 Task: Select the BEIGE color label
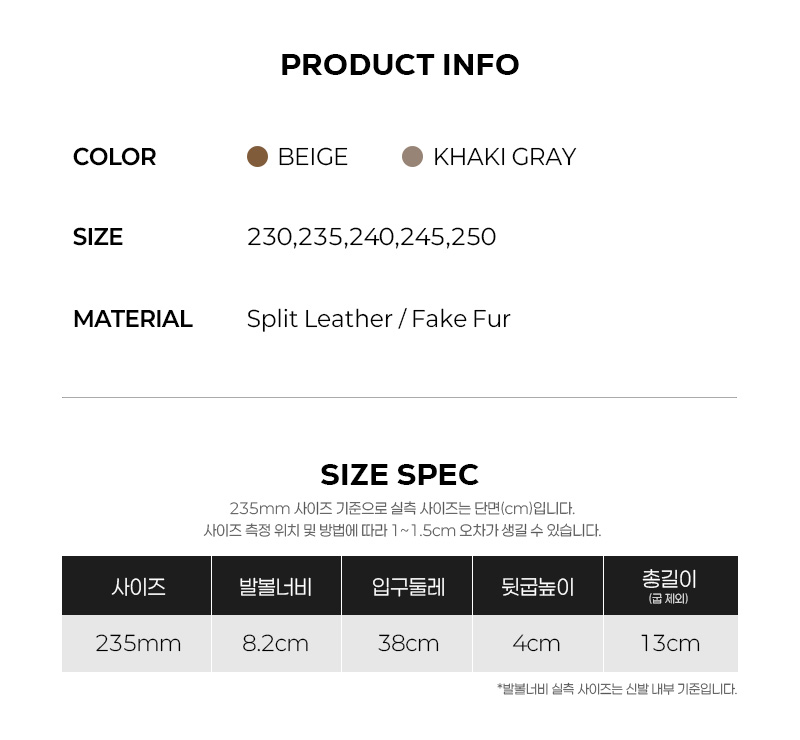[312, 157]
